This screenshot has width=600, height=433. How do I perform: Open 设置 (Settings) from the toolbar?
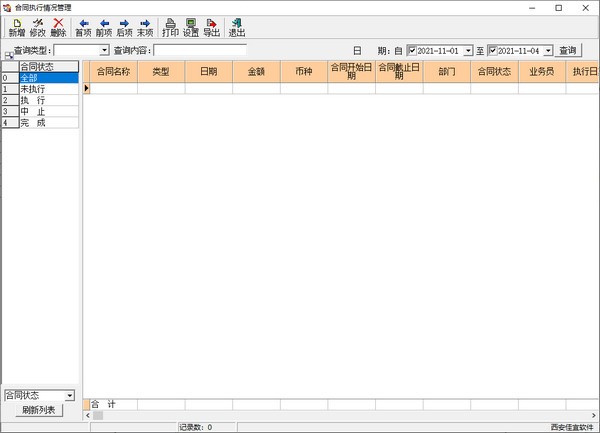pos(191,27)
